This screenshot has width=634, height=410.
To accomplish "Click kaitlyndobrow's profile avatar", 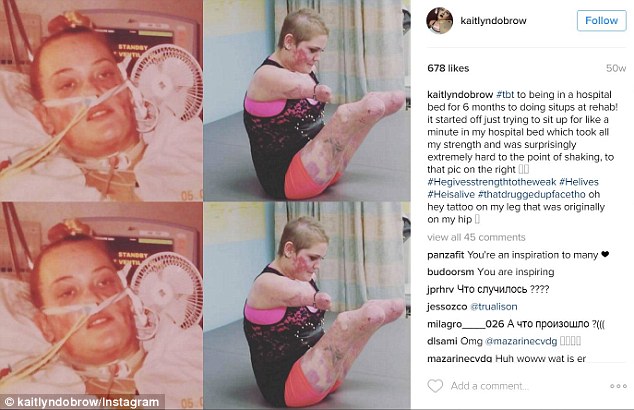I will [440, 20].
